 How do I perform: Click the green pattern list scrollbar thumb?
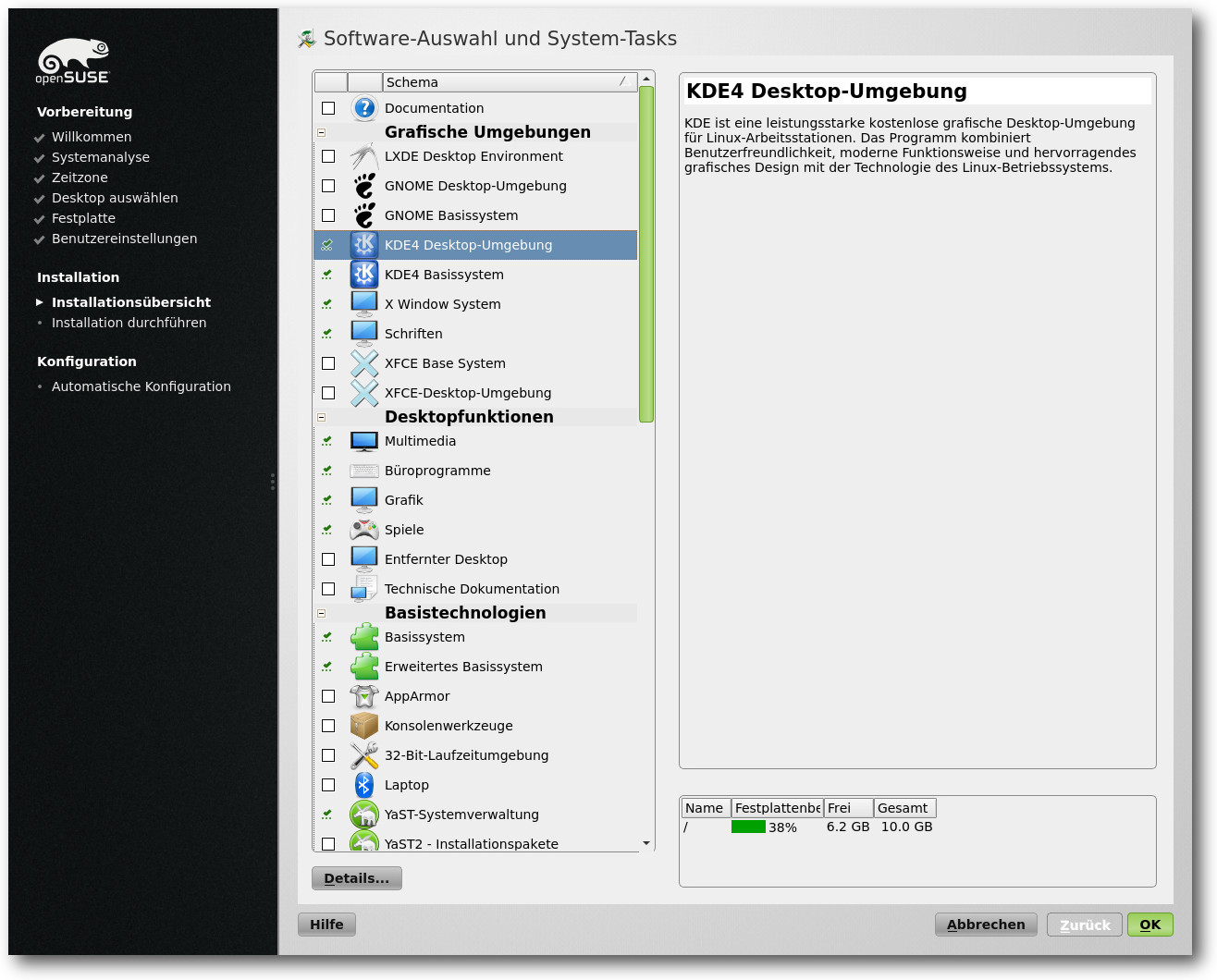tap(646, 254)
